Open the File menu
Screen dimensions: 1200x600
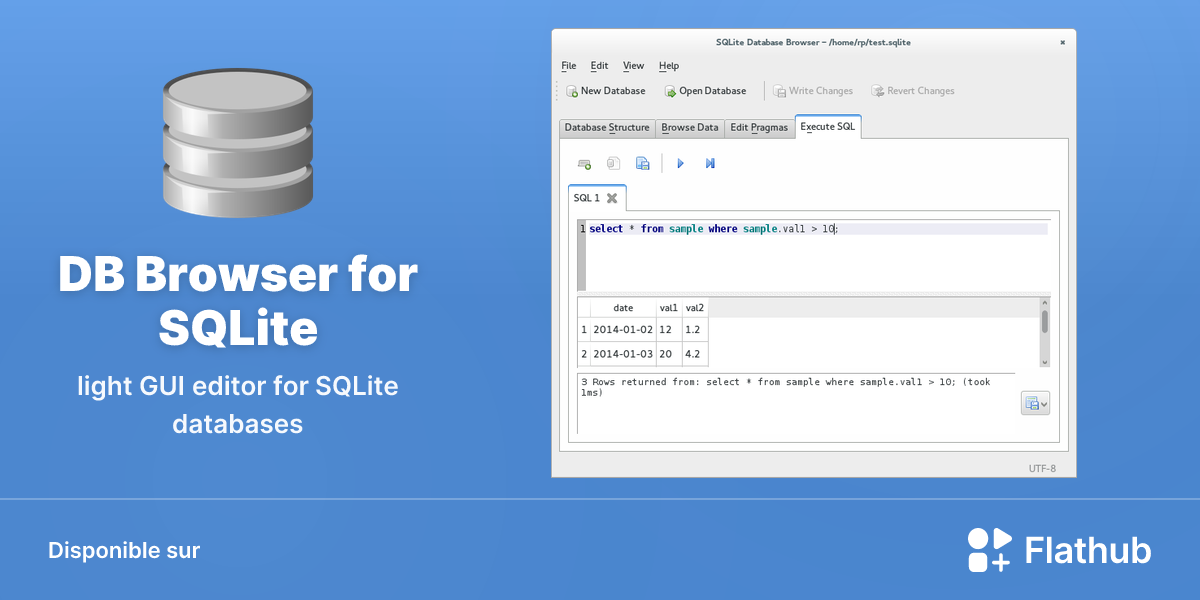(569, 66)
